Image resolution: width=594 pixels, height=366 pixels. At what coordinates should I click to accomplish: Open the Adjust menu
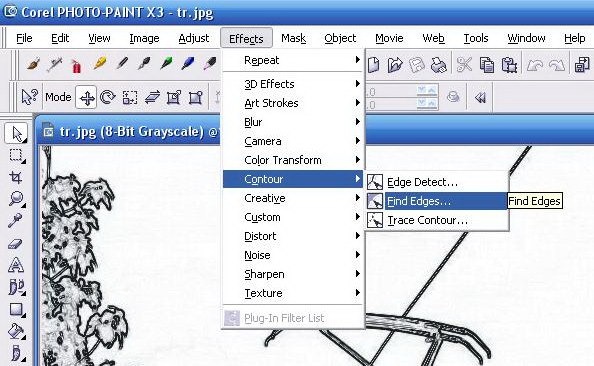tap(194, 38)
